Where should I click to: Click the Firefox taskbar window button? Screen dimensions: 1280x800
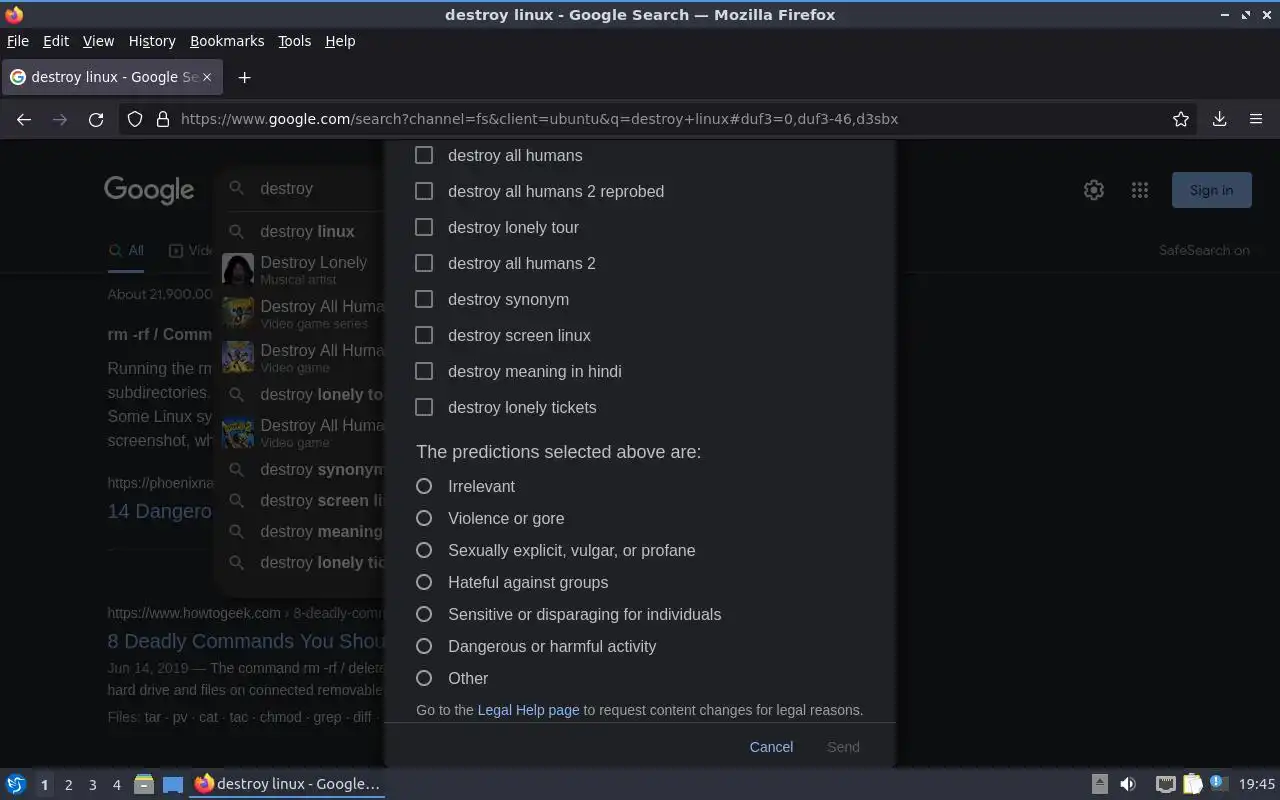(x=288, y=784)
